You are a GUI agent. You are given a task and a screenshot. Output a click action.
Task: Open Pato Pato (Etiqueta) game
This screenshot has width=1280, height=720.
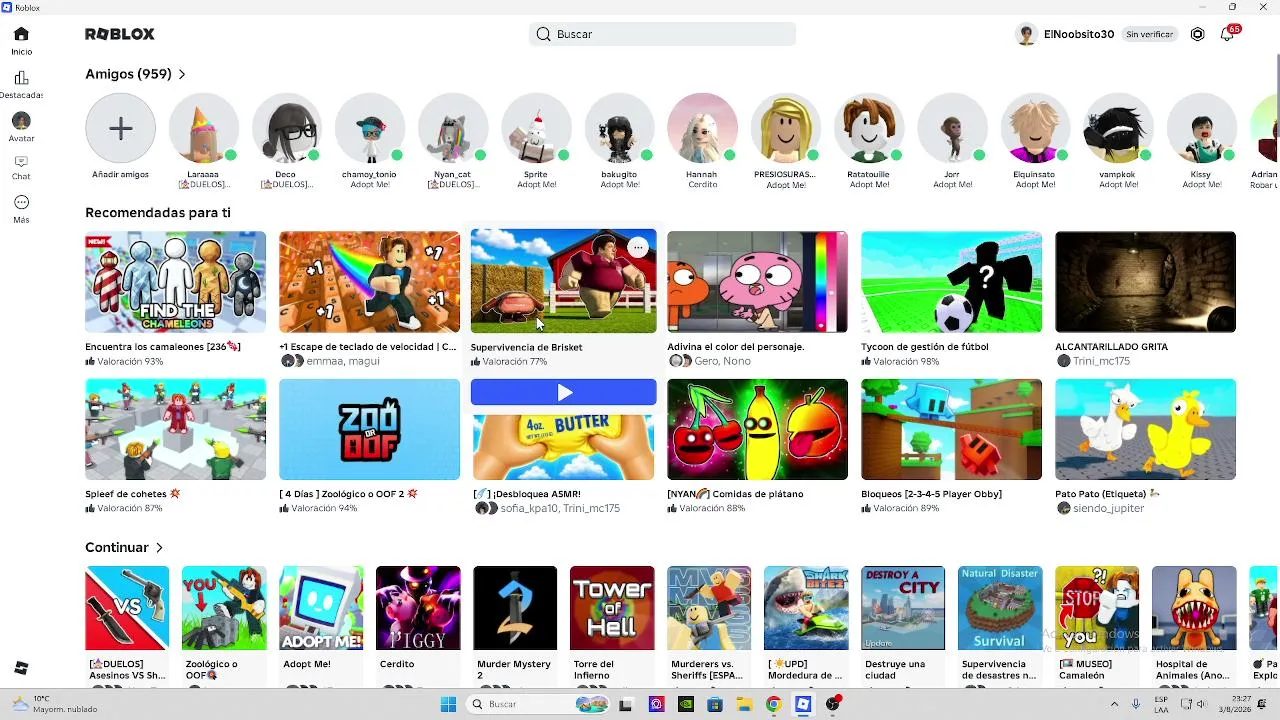pos(1145,429)
